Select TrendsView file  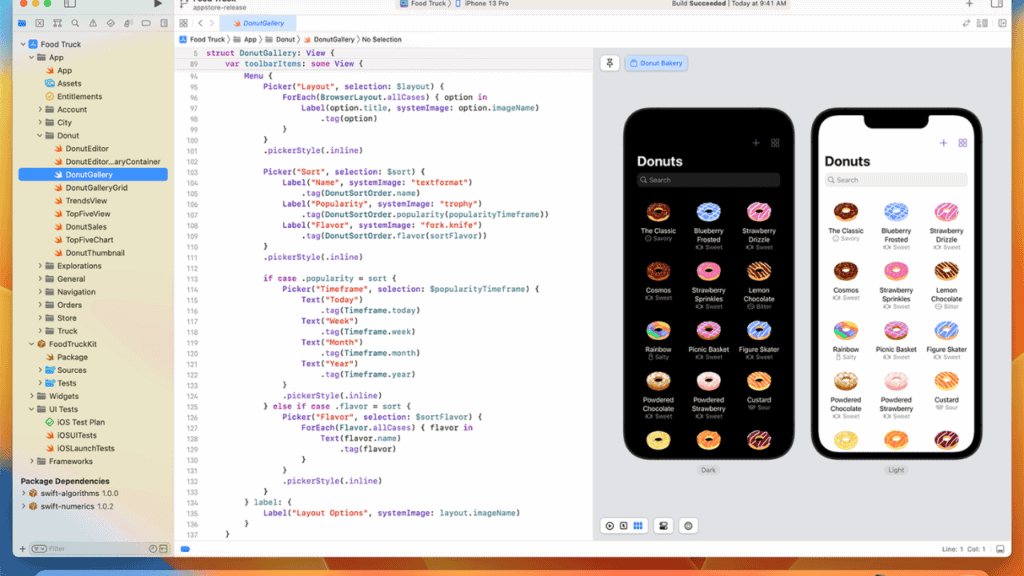point(86,201)
